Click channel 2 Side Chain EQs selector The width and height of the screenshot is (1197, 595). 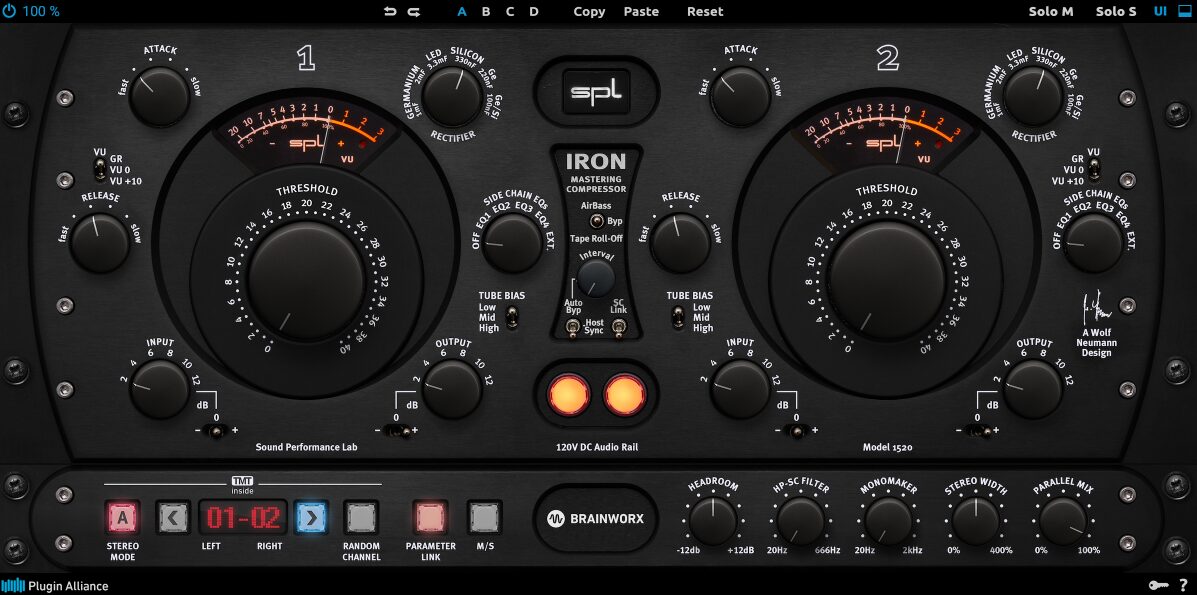[x=1092, y=244]
